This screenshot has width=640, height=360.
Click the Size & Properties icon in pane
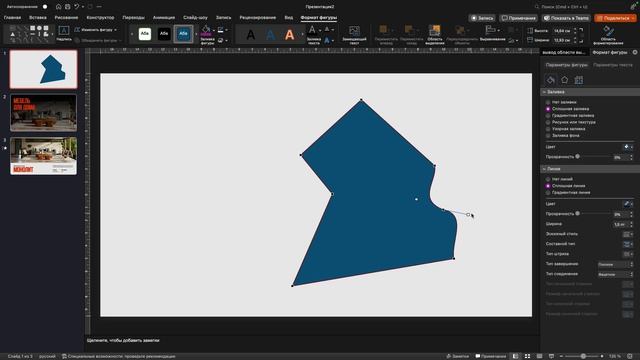pyautogui.click(x=578, y=80)
